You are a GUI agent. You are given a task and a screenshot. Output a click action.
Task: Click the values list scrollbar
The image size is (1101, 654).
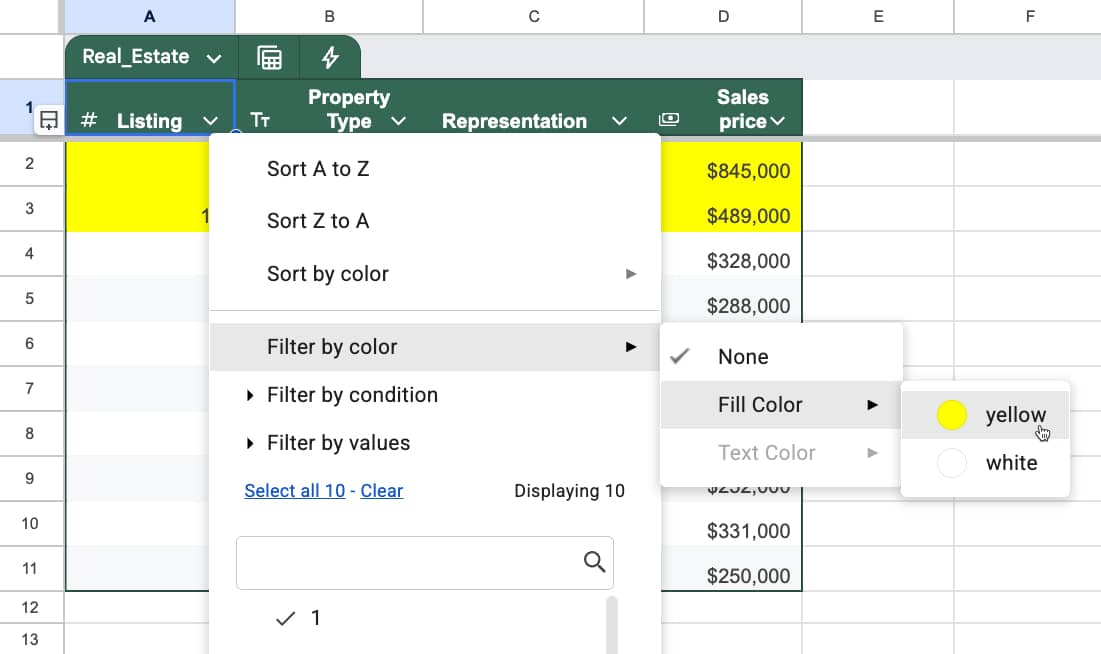click(612, 625)
